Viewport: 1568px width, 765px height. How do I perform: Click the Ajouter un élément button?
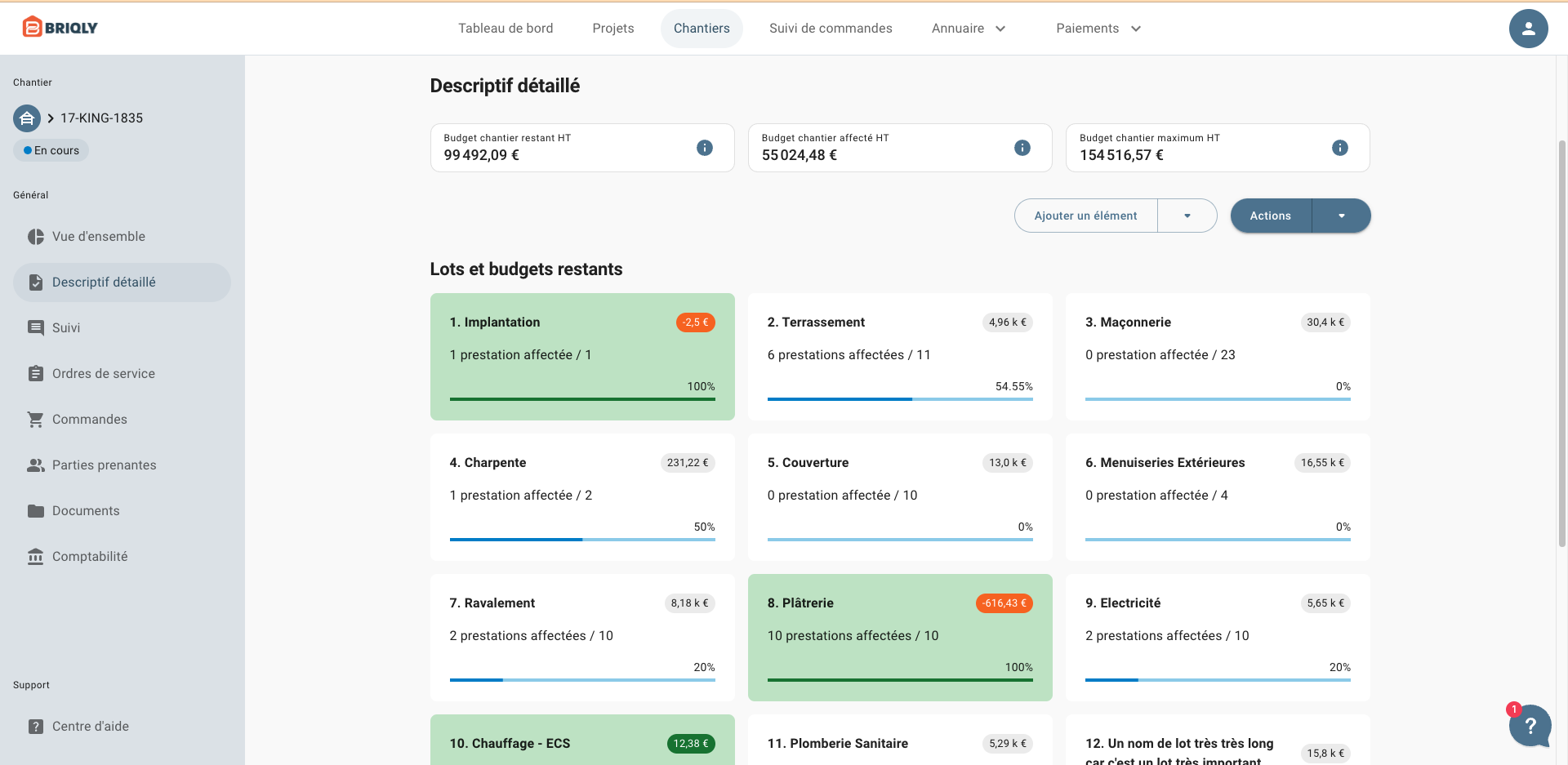click(1085, 216)
